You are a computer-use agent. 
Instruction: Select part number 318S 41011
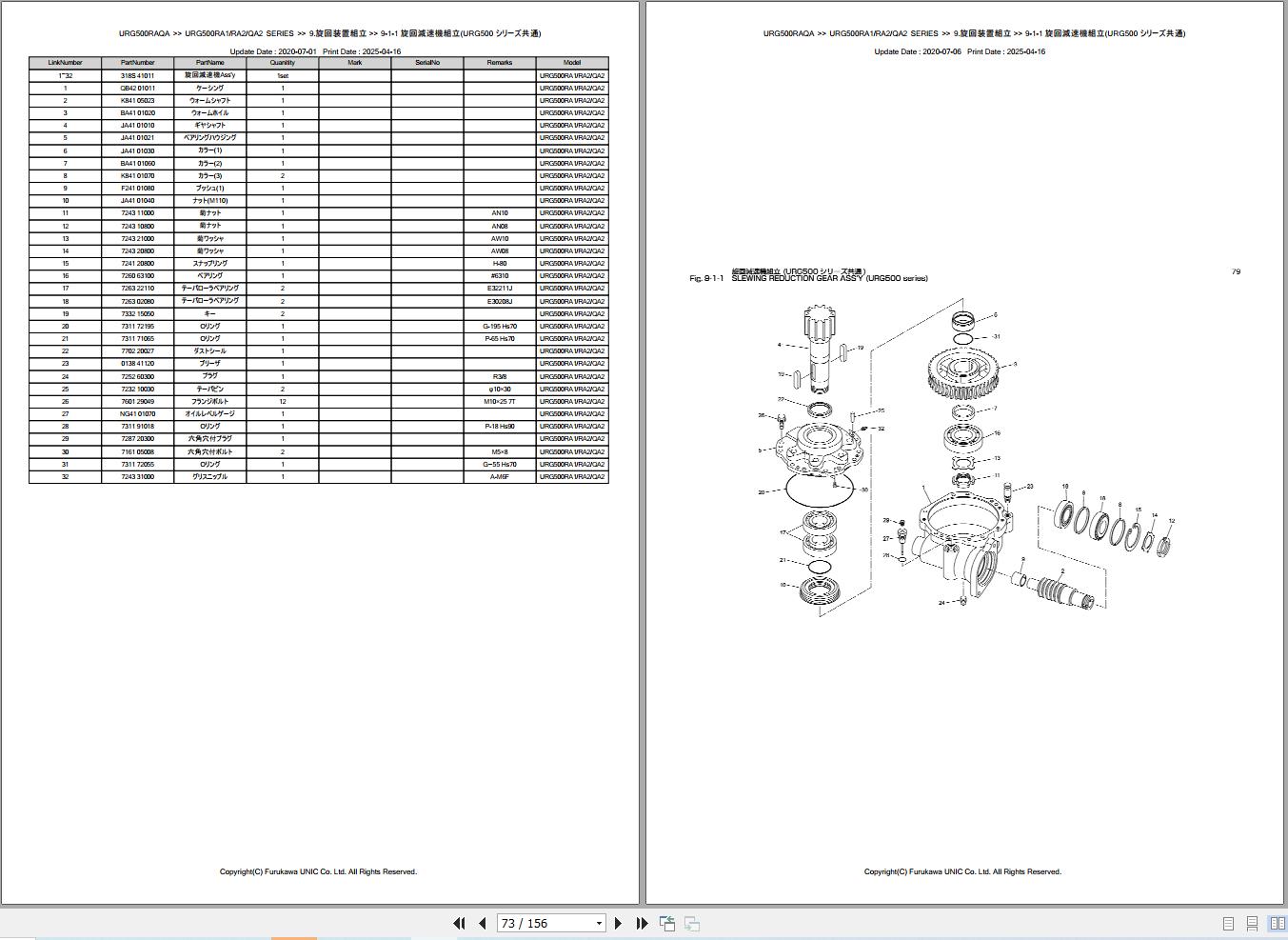pyautogui.click(x=137, y=75)
